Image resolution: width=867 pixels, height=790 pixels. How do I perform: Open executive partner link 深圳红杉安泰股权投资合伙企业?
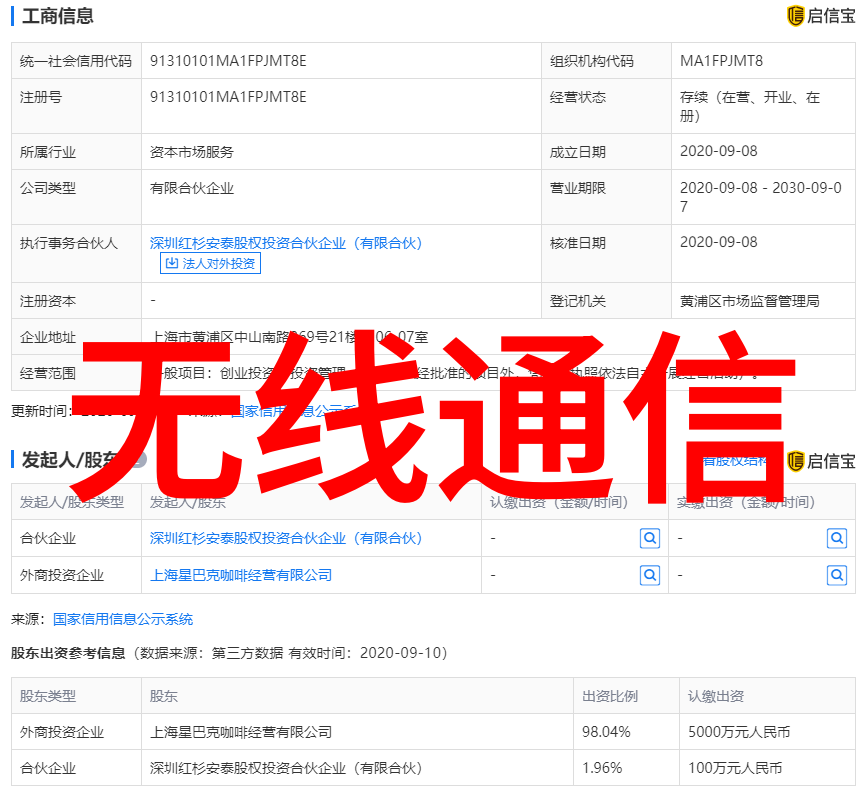click(x=286, y=243)
